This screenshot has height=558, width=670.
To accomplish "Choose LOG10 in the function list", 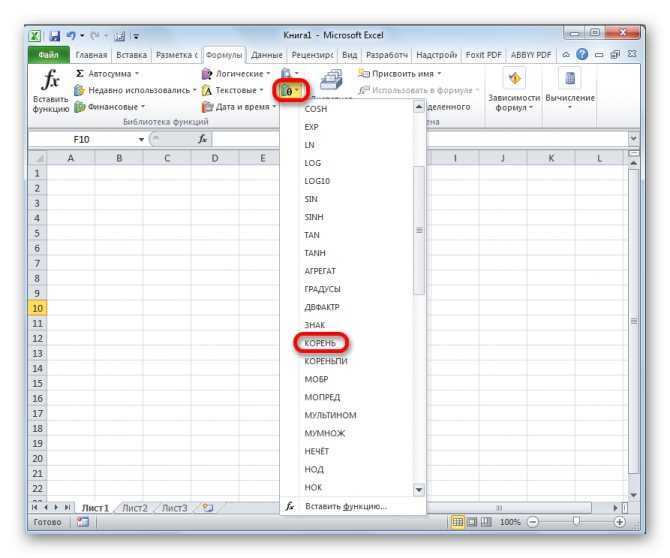I will [317, 181].
